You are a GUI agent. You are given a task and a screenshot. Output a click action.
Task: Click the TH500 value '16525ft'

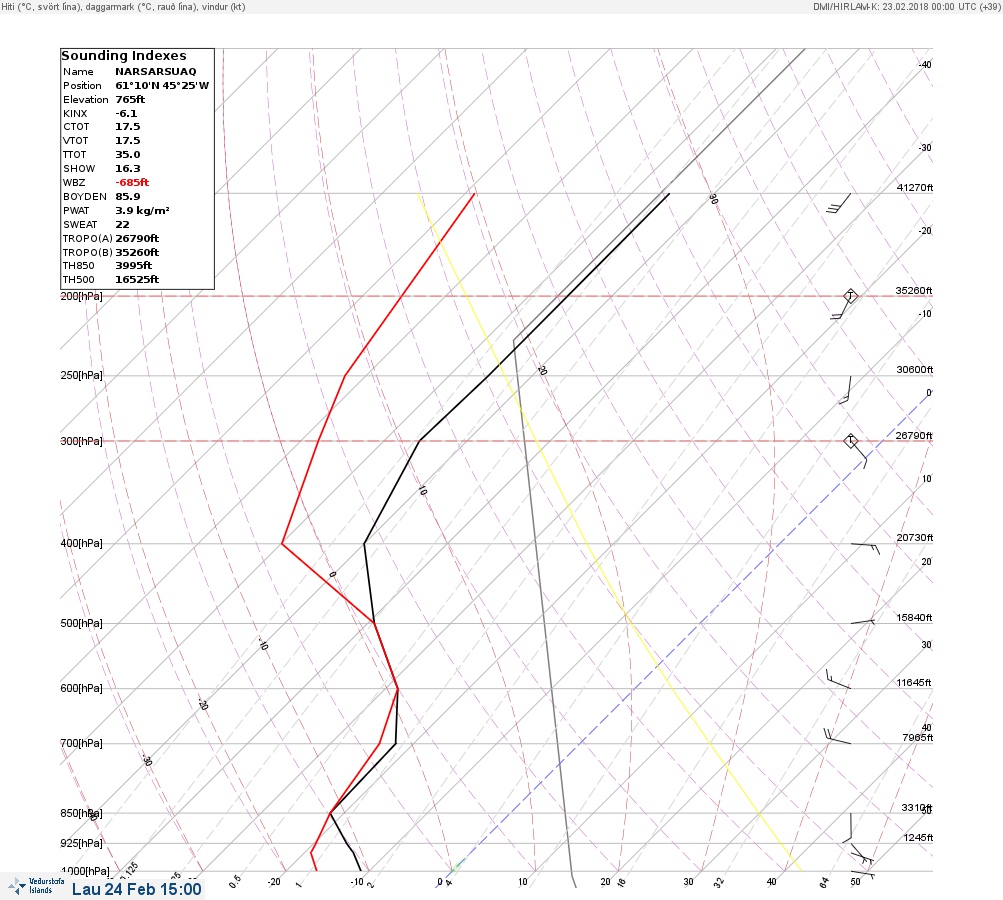137,280
